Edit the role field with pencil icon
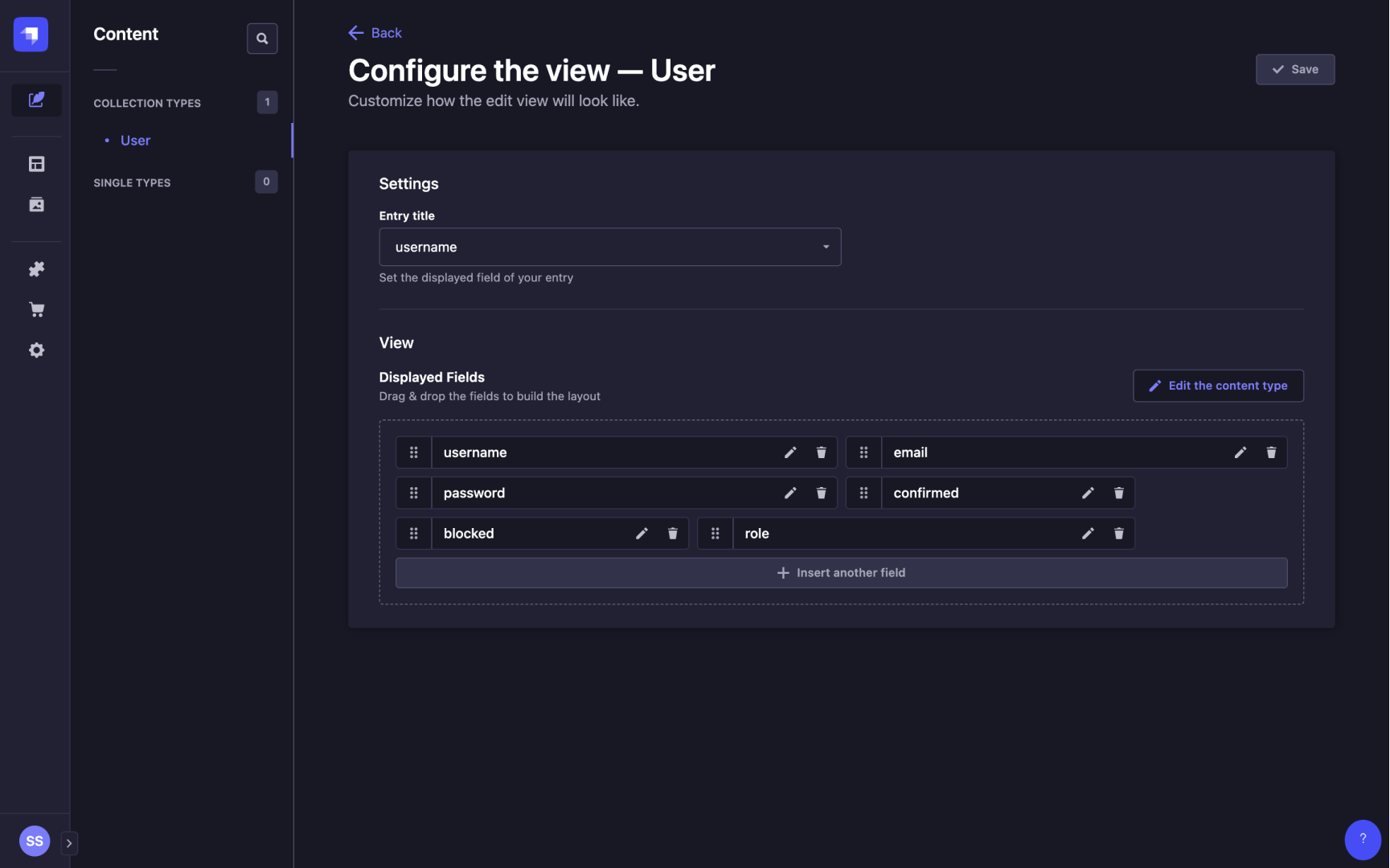 point(1088,533)
